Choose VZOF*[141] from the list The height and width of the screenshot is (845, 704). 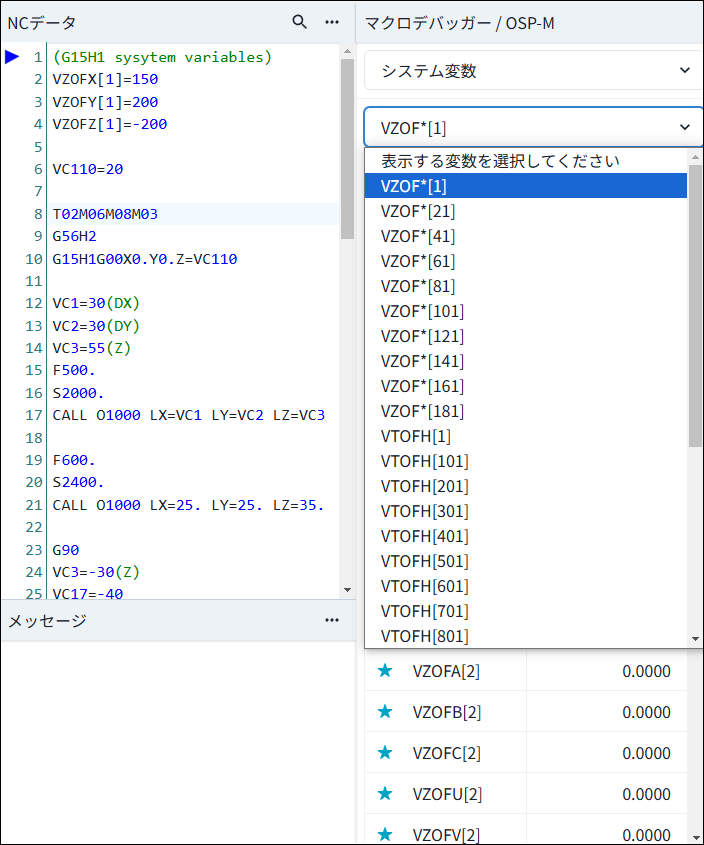[x=526, y=361]
